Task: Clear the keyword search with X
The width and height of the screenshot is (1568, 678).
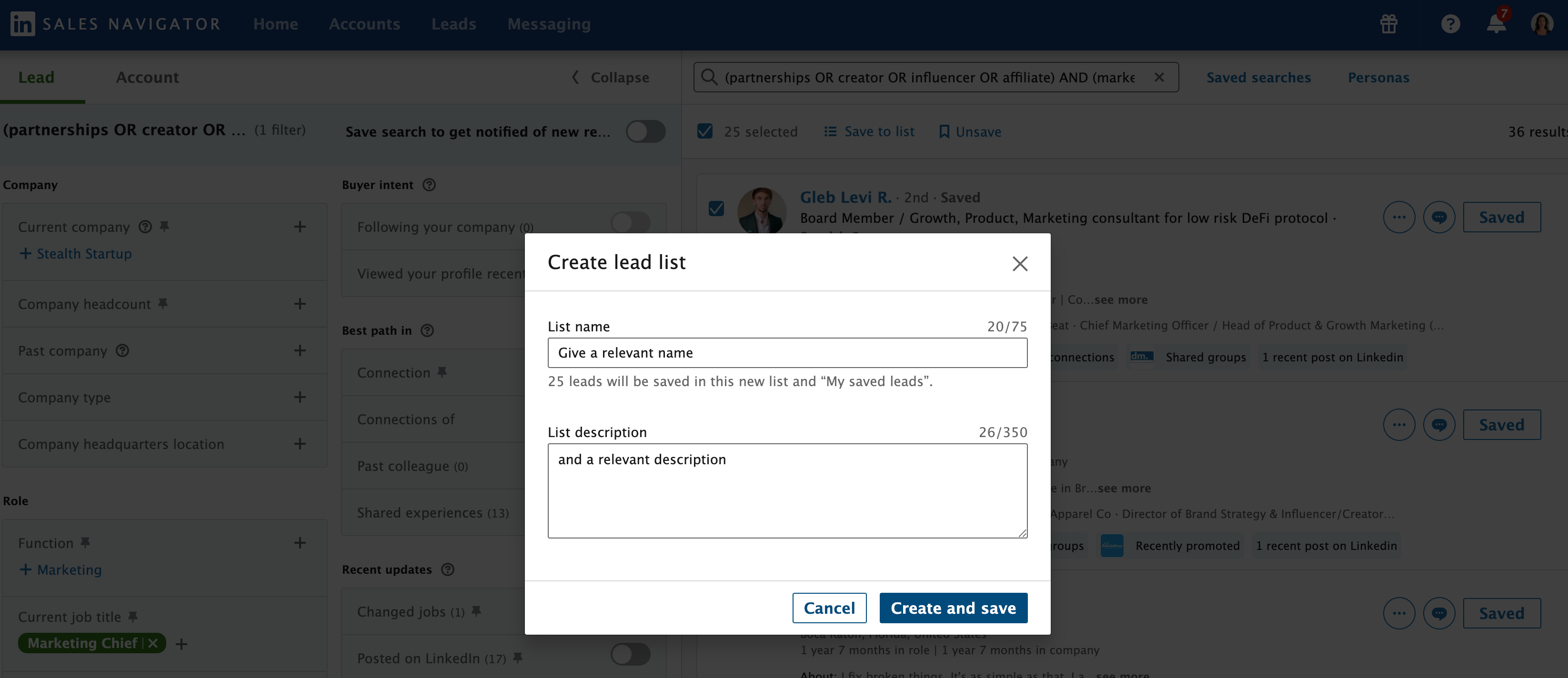Action: [x=1158, y=77]
